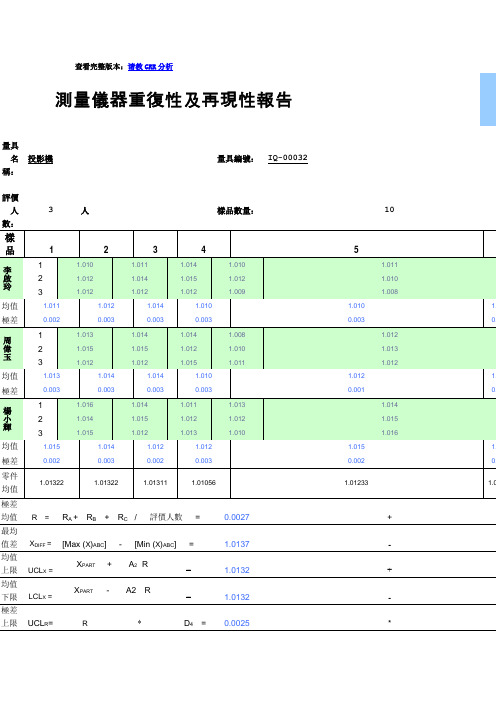The width and height of the screenshot is (496, 702).
Task: Open the GRR analysis hyperlink at top
Action: pyautogui.click(x=150, y=67)
